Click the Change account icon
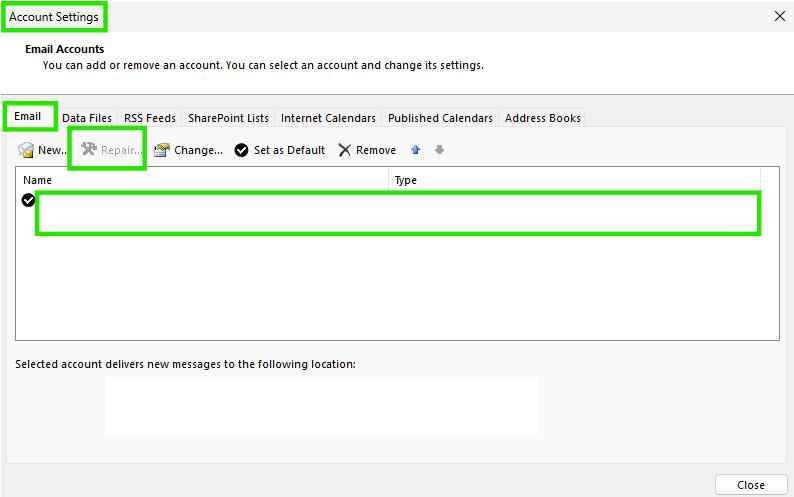Image resolution: width=794 pixels, height=497 pixels. tap(162, 150)
